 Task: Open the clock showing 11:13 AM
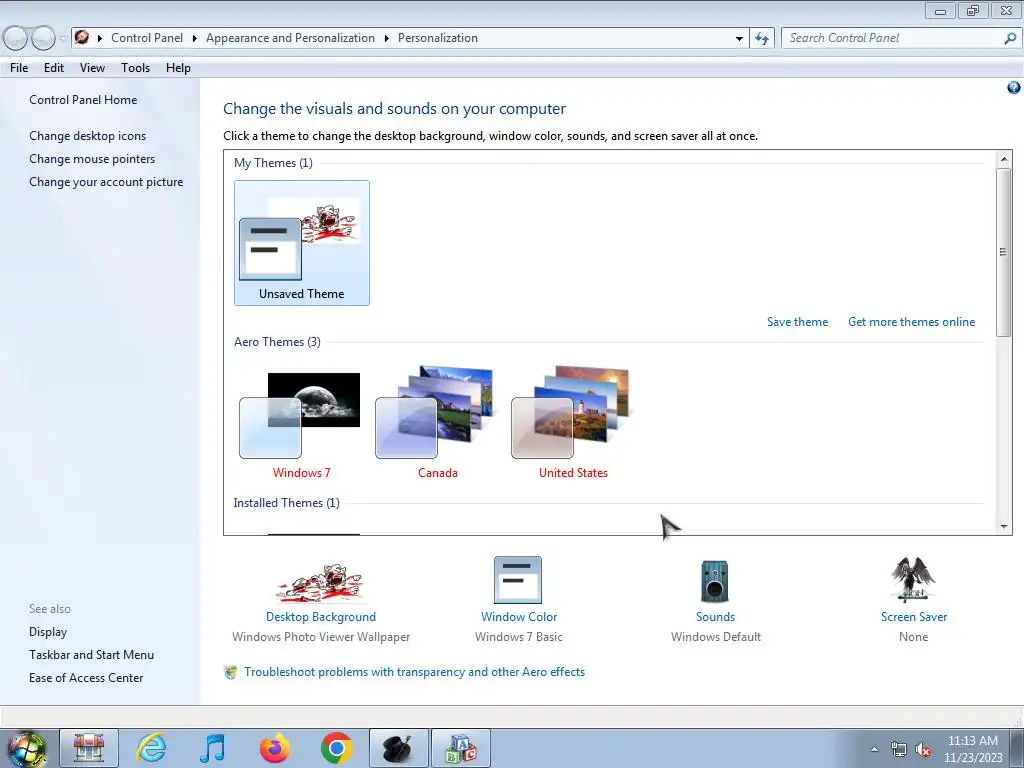[x=972, y=748]
